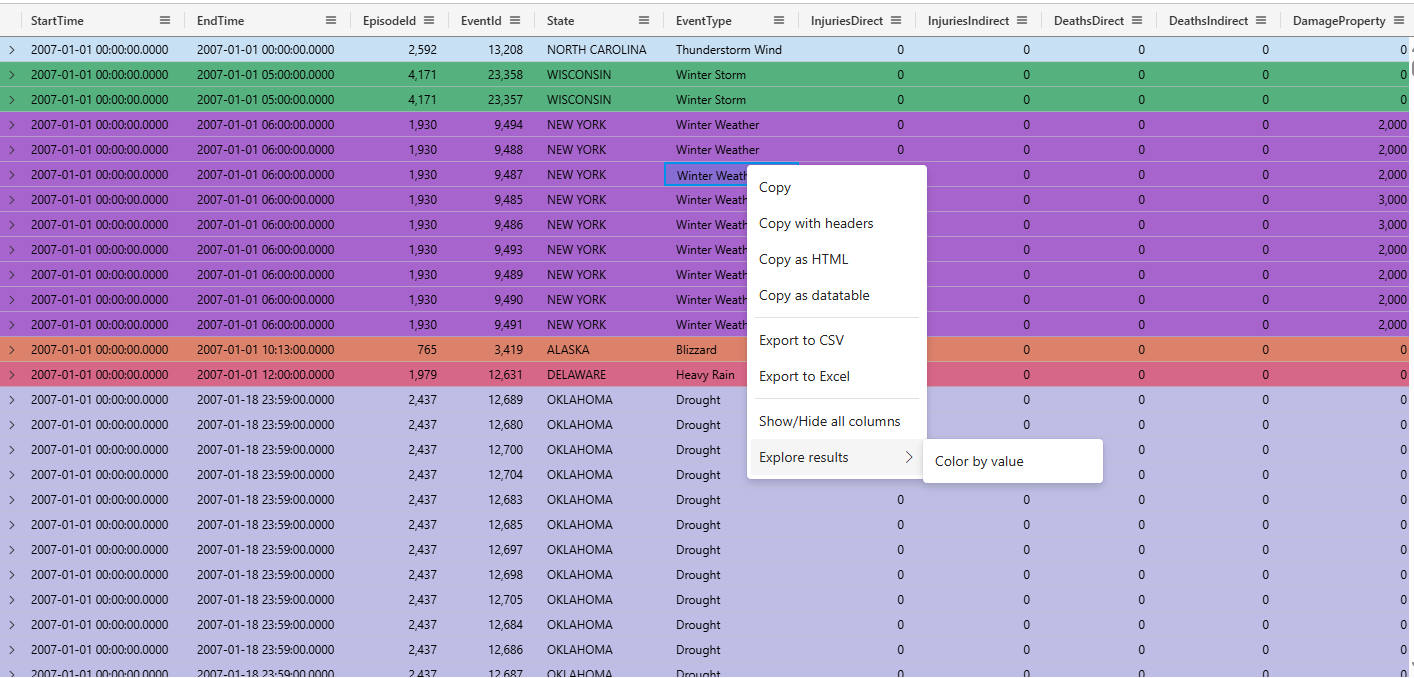Select the Thunderstorm Wind cell
Viewport: 1414px width, 678px height.
click(x=731, y=50)
